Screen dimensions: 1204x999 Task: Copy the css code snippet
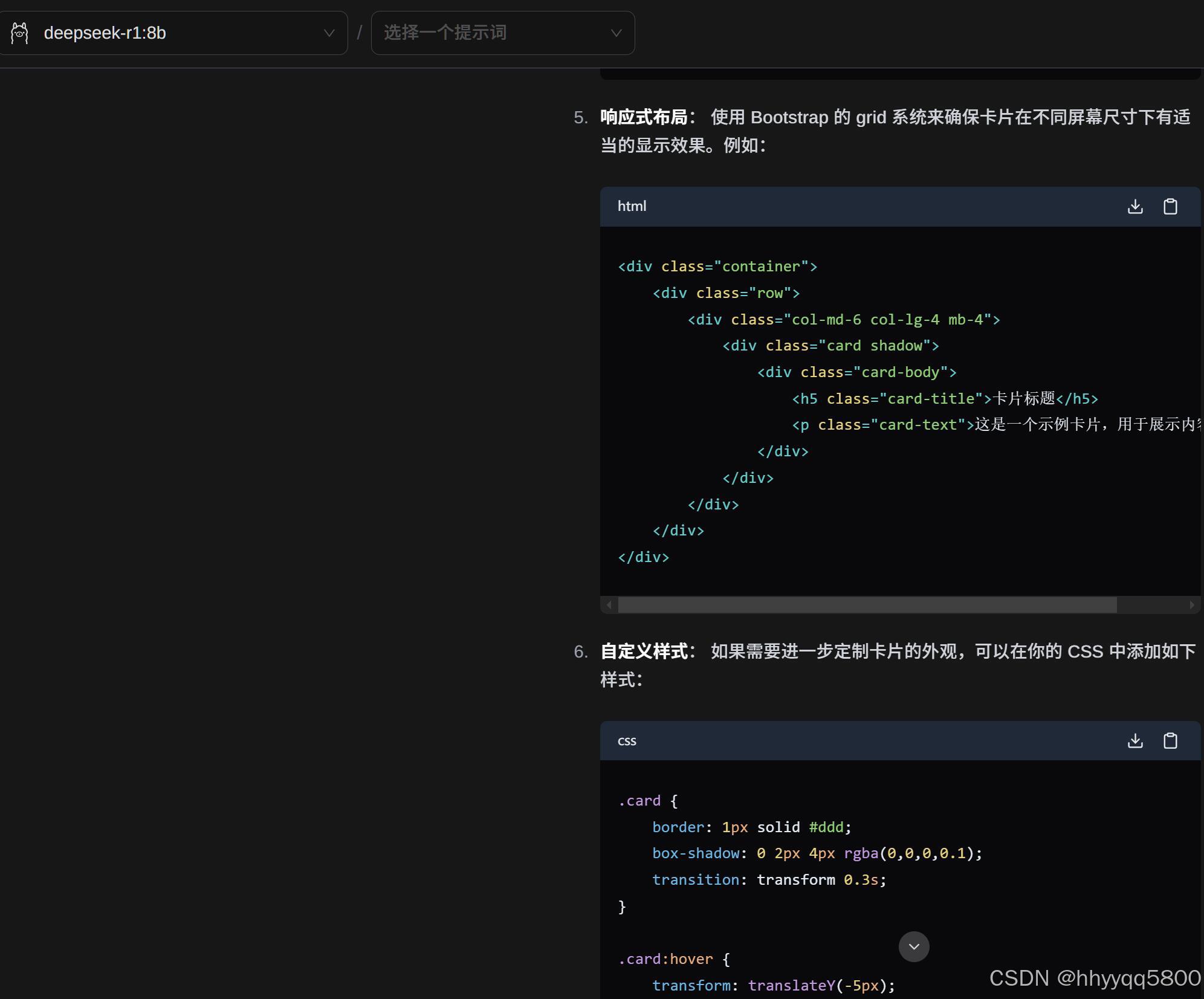[x=1170, y=741]
